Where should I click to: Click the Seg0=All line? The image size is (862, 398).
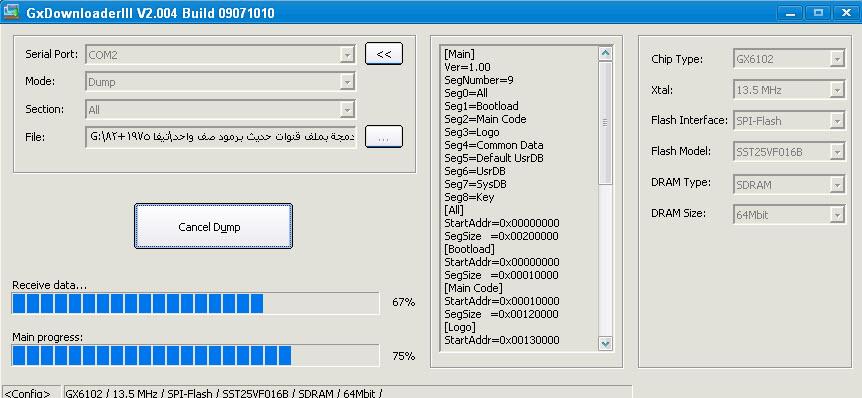(x=466, y=93)
